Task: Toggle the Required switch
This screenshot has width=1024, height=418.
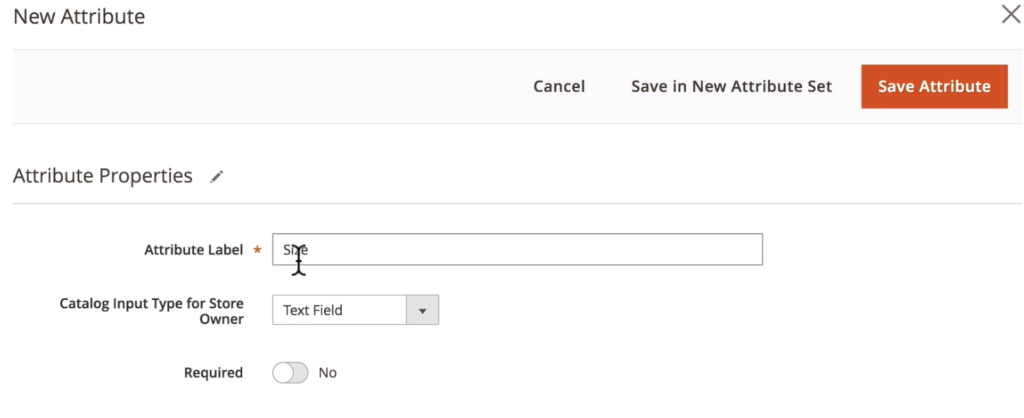Action: coord(290,373)
